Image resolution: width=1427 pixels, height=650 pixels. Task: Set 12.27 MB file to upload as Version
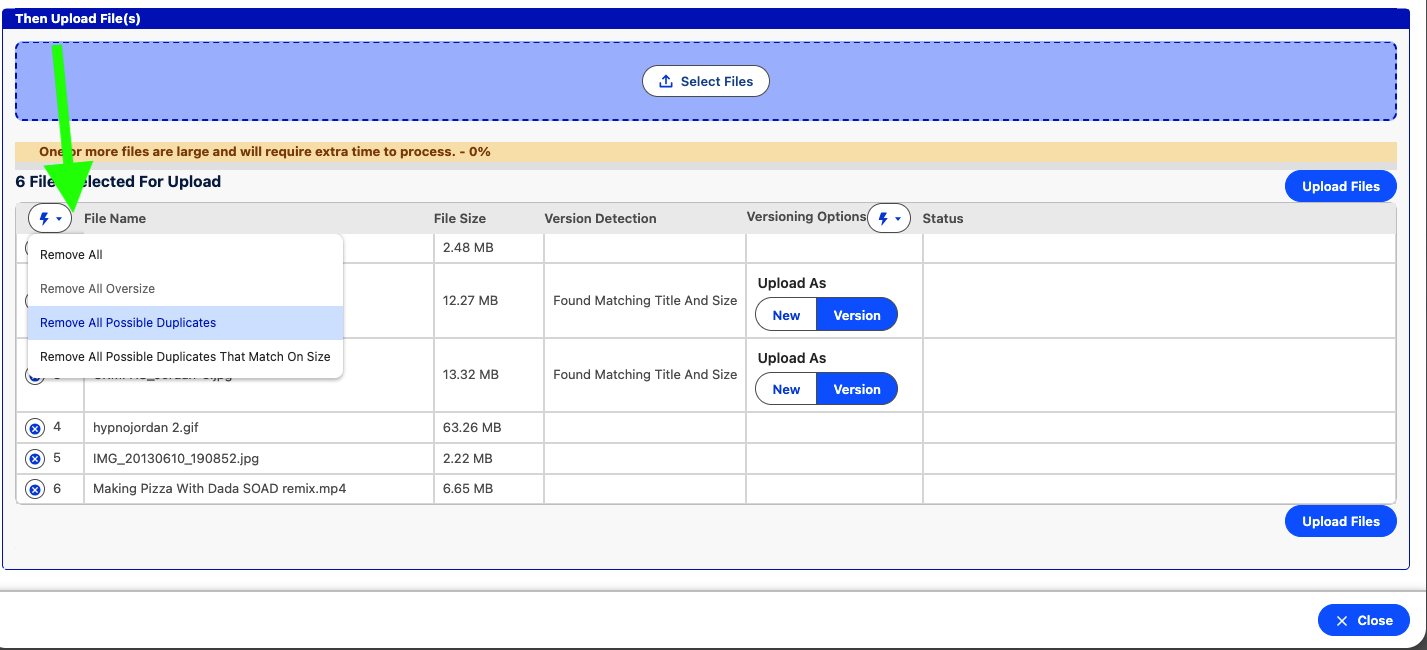click(x=857, y=315)
